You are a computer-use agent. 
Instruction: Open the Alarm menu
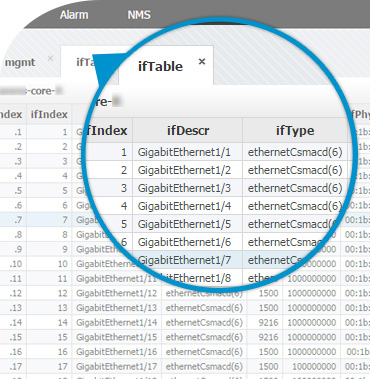[74, 15]
